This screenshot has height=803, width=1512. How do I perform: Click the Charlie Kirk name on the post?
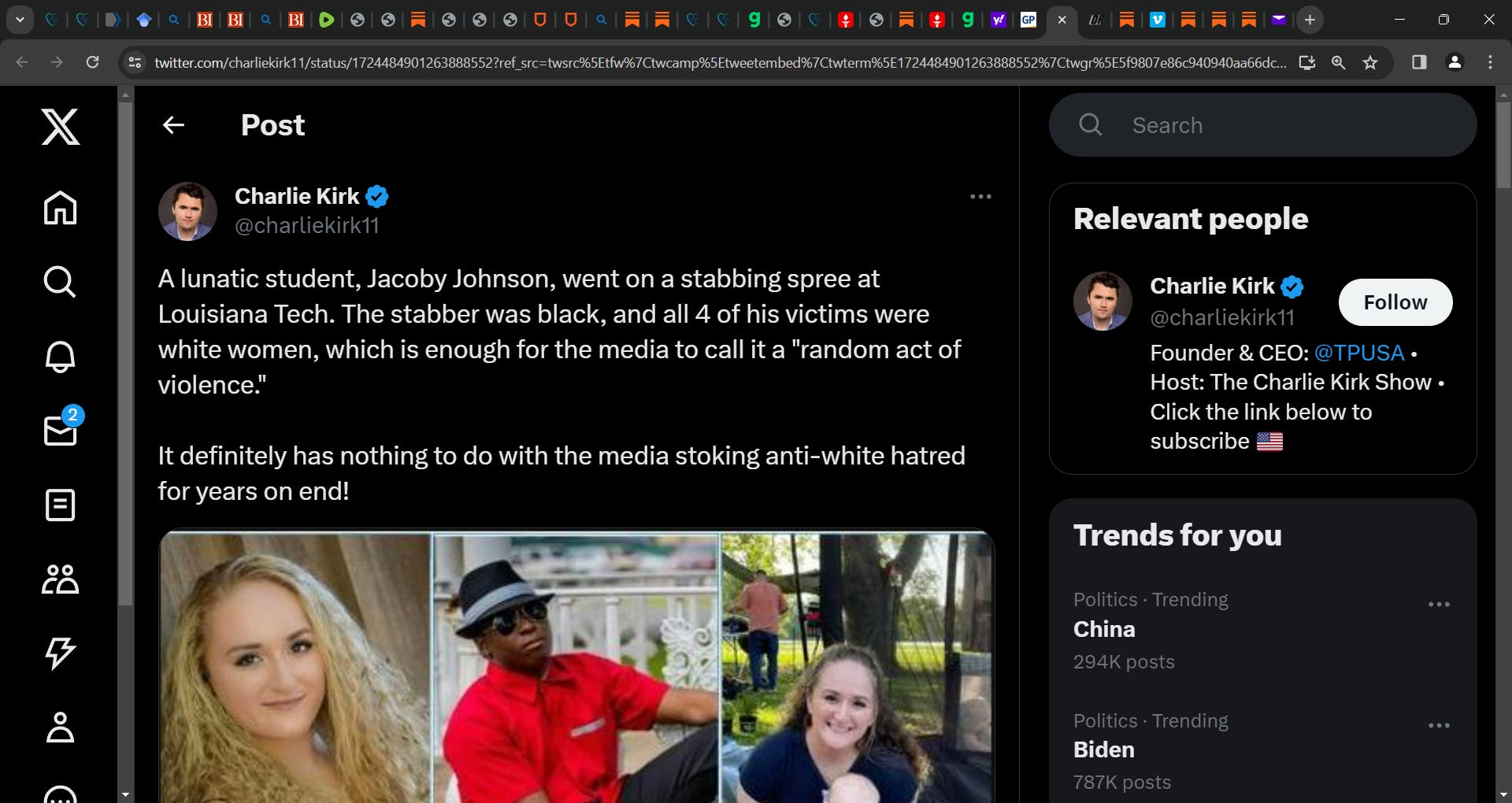click(x=297, y=196)
